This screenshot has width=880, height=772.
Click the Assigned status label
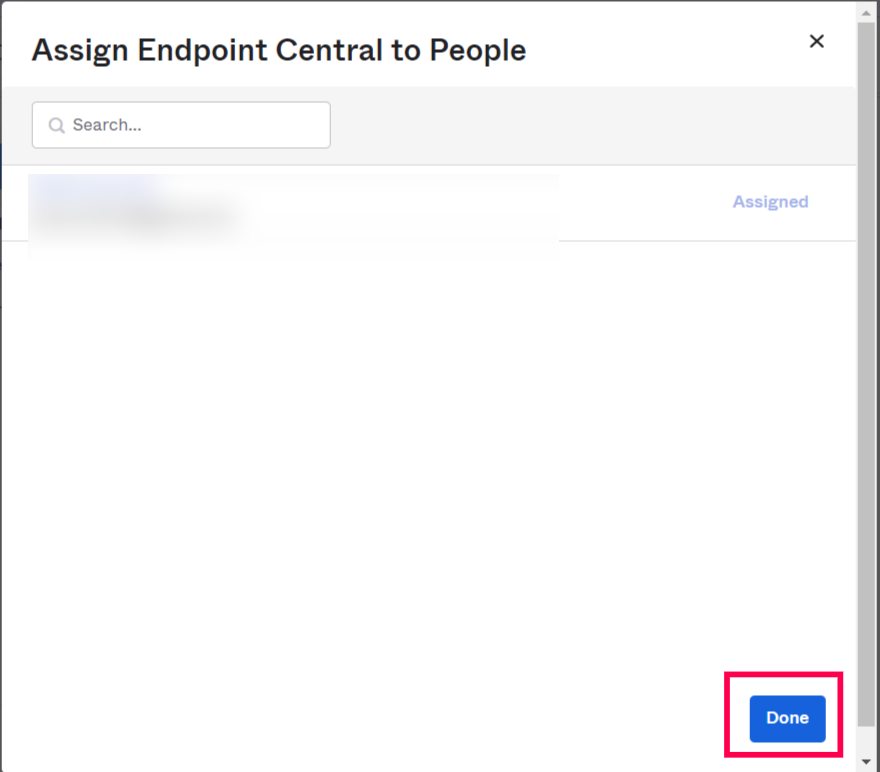(x=770, y=202)
